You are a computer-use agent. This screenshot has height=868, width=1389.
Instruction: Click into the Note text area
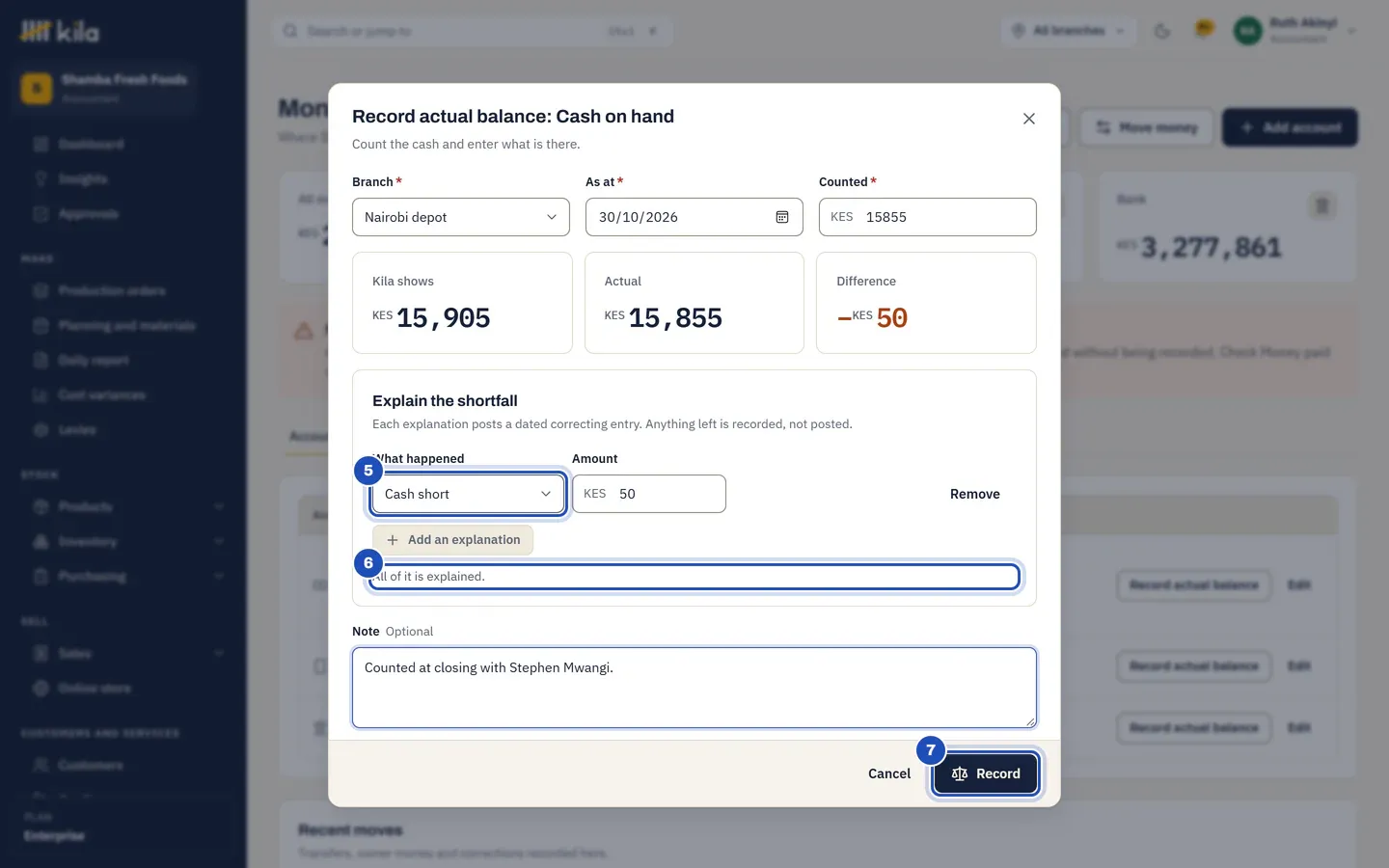click(x=694, y=688)
